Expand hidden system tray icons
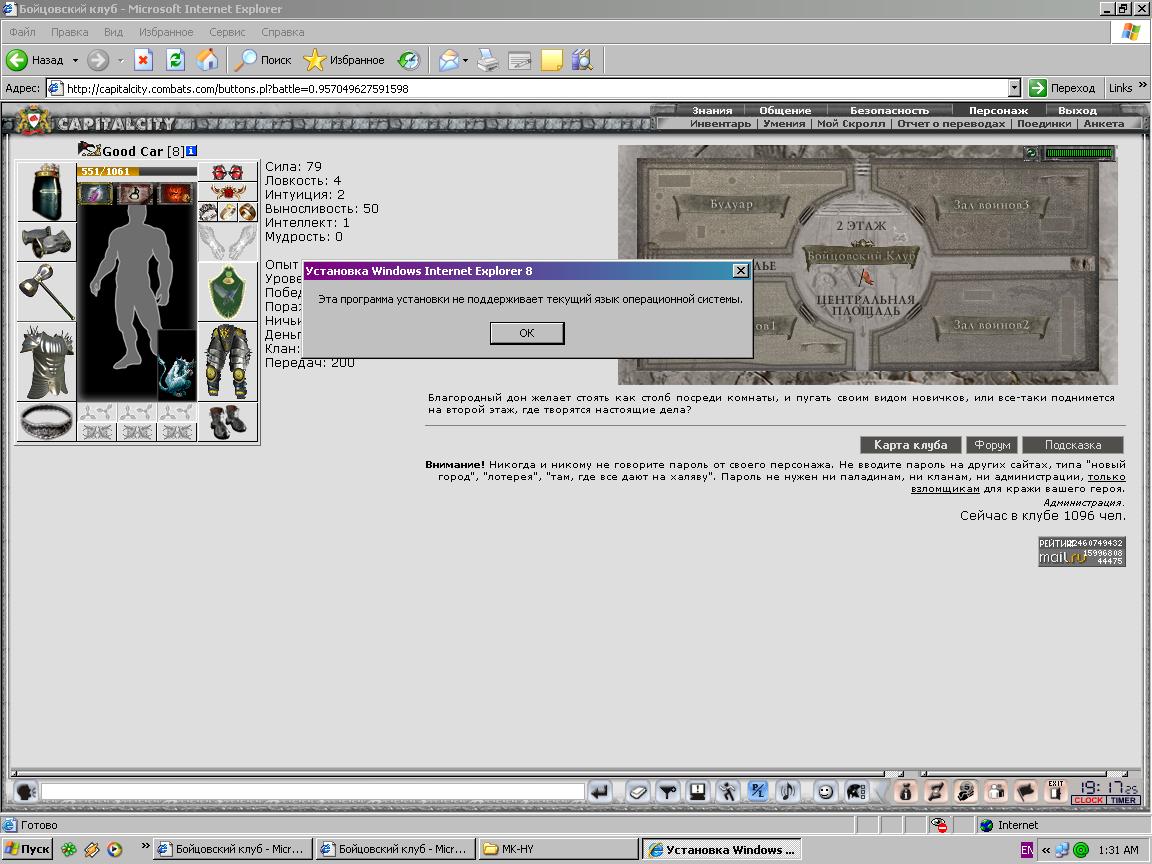The image size is (1152, 864). click(x=1045, y=850)
